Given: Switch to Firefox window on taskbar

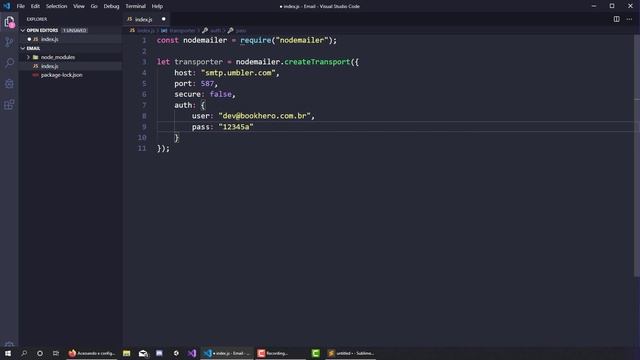Looking at the screenshot, I should 92,353.
